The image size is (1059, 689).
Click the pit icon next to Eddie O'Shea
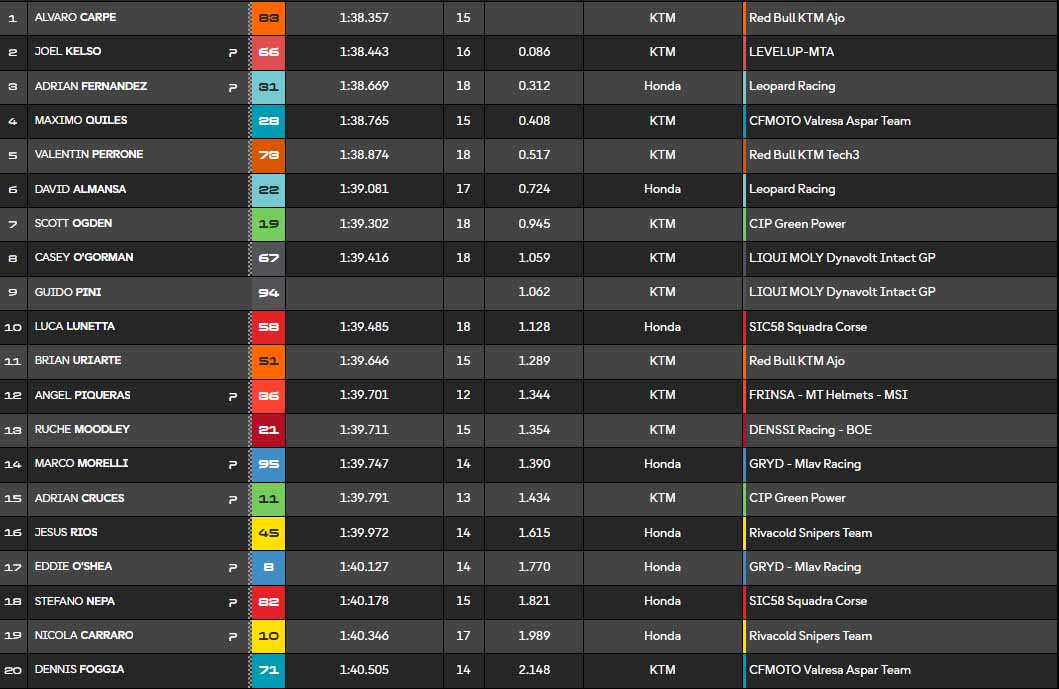pyautogui.click(x=233, y=568)
